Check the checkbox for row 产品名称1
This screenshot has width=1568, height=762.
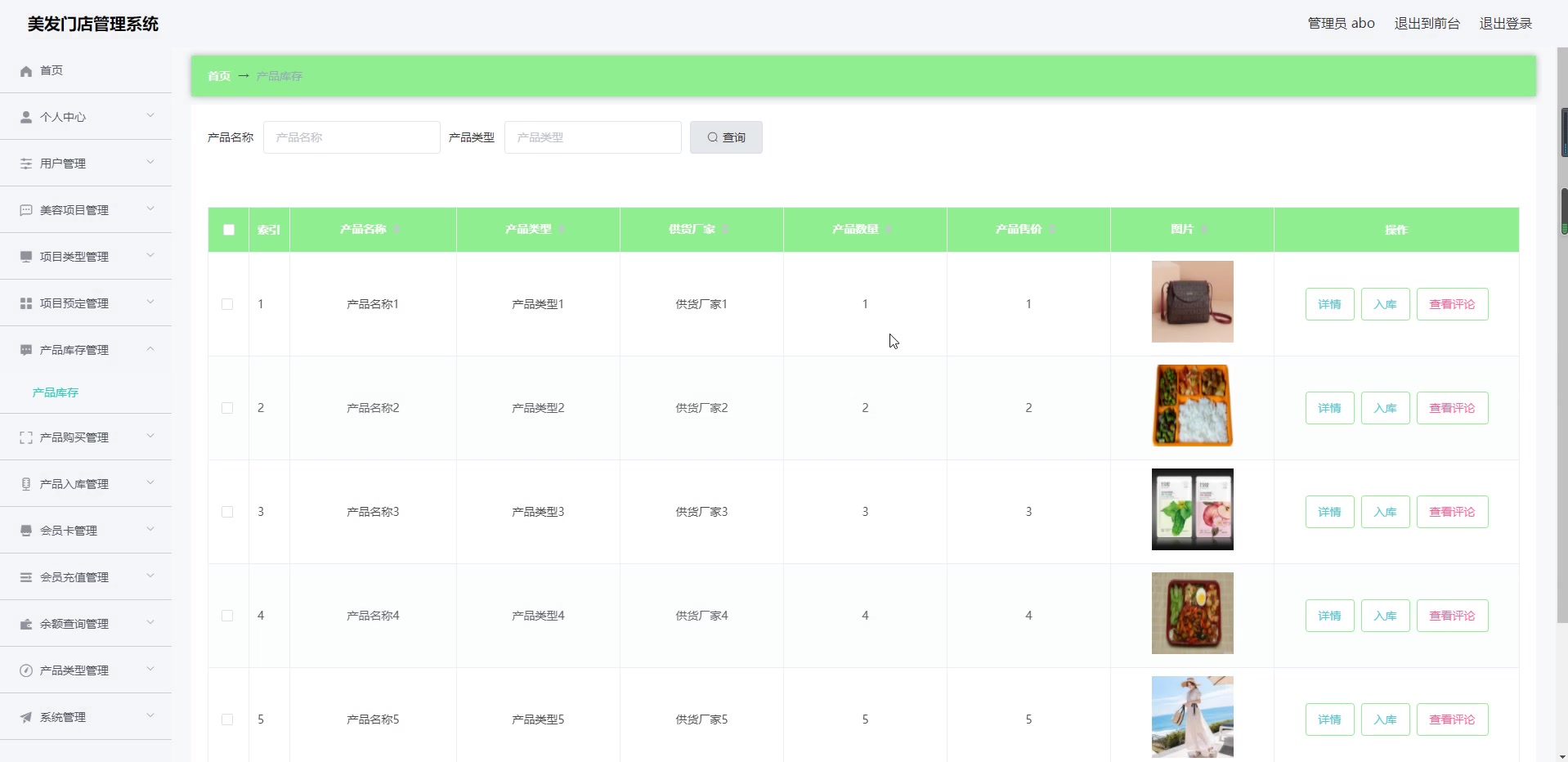tap(226, 304)
